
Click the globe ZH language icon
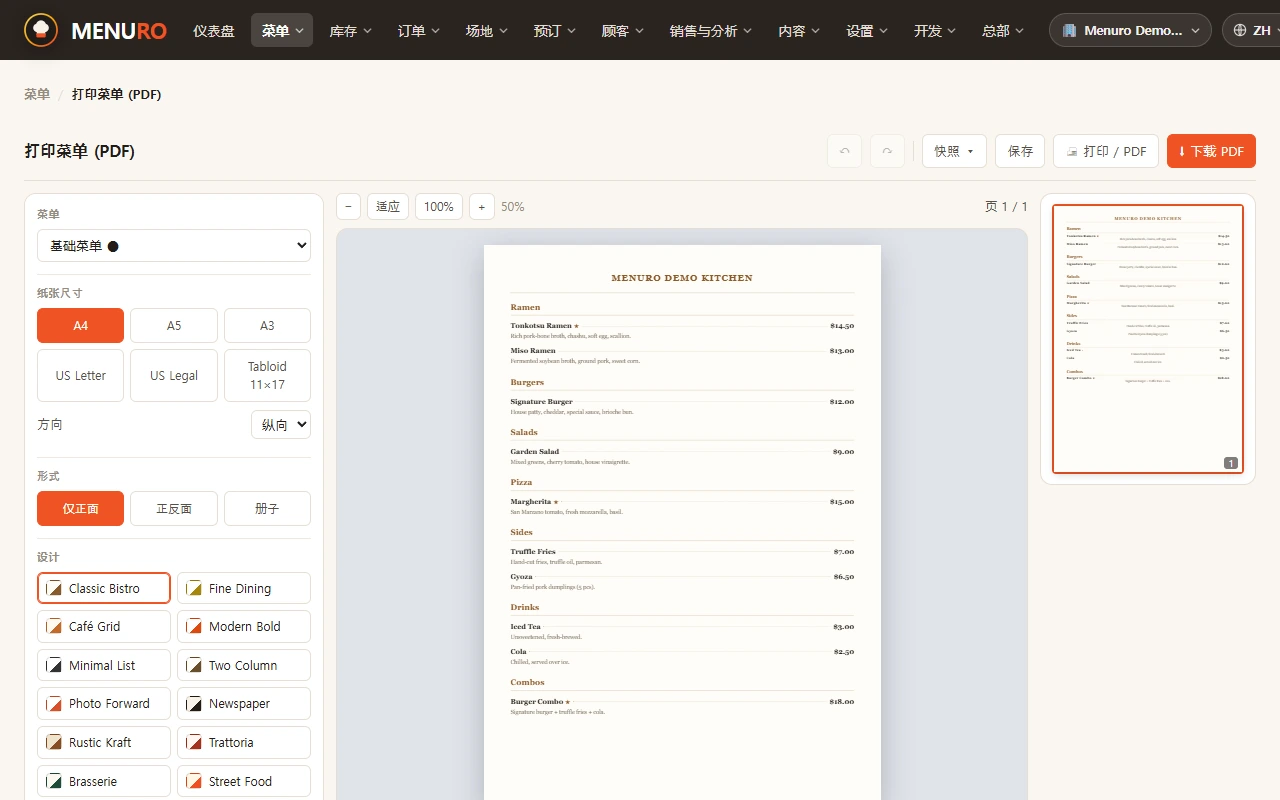[1240, 31]
